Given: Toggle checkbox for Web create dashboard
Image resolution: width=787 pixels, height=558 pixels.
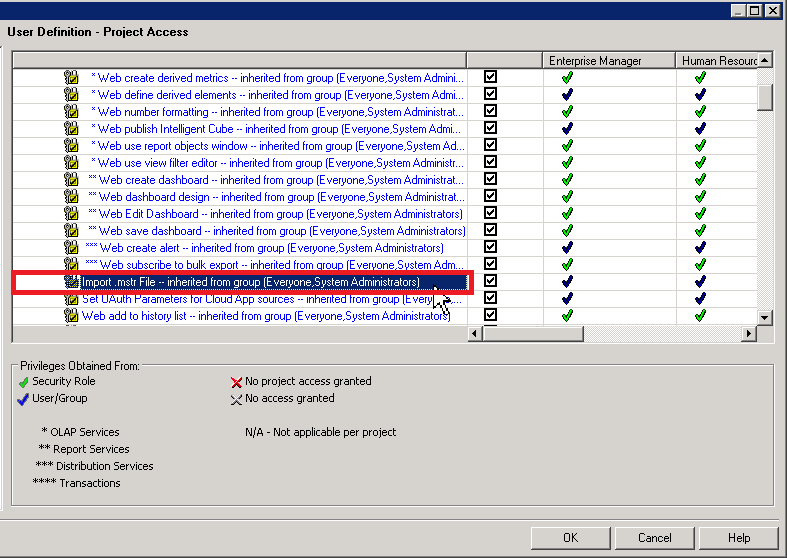Looking at the screenshot, I should pyautogui.click(x=490, y=179).
